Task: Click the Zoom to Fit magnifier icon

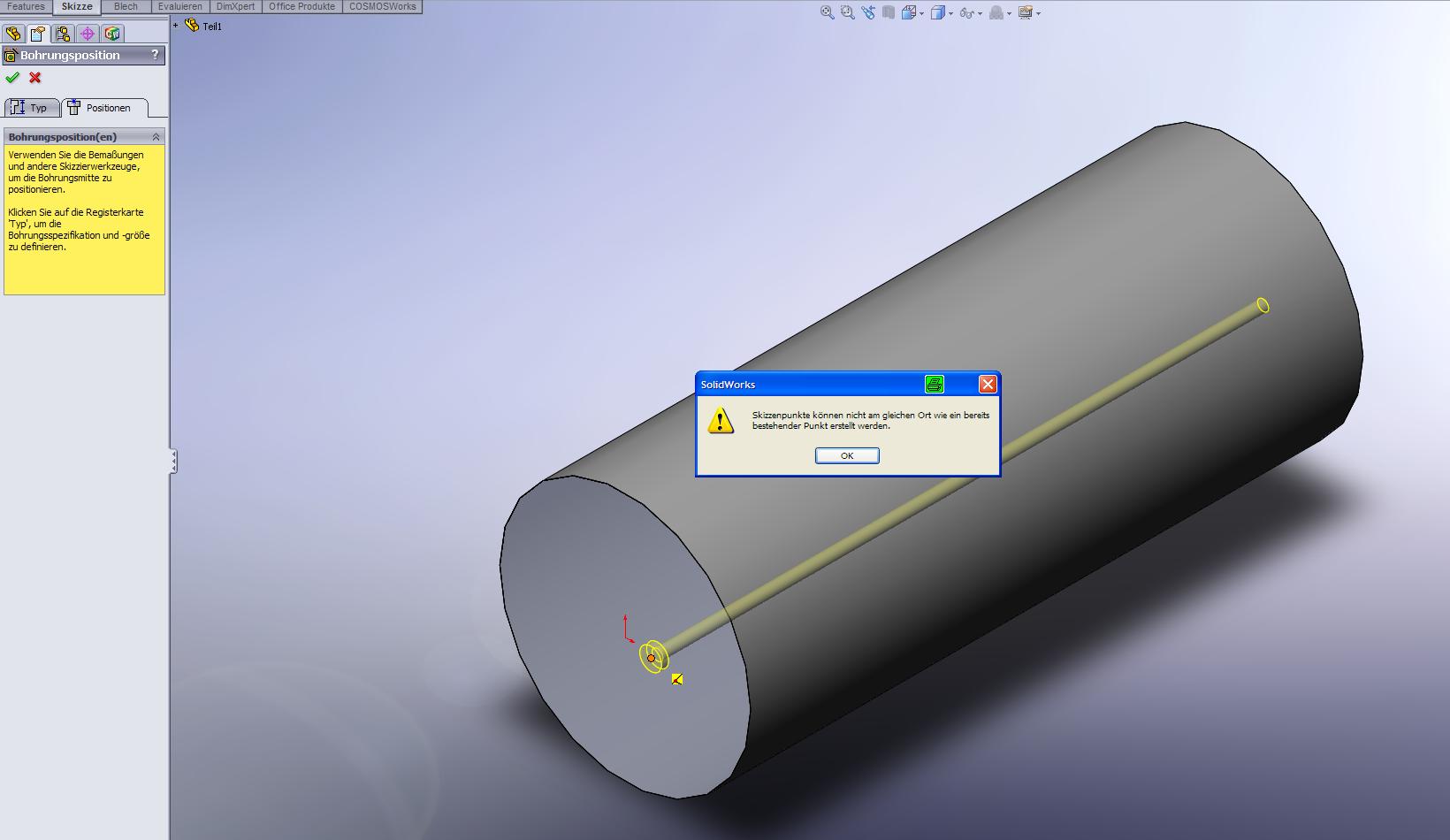Action: pyautogui.click(x=827, y=12)
